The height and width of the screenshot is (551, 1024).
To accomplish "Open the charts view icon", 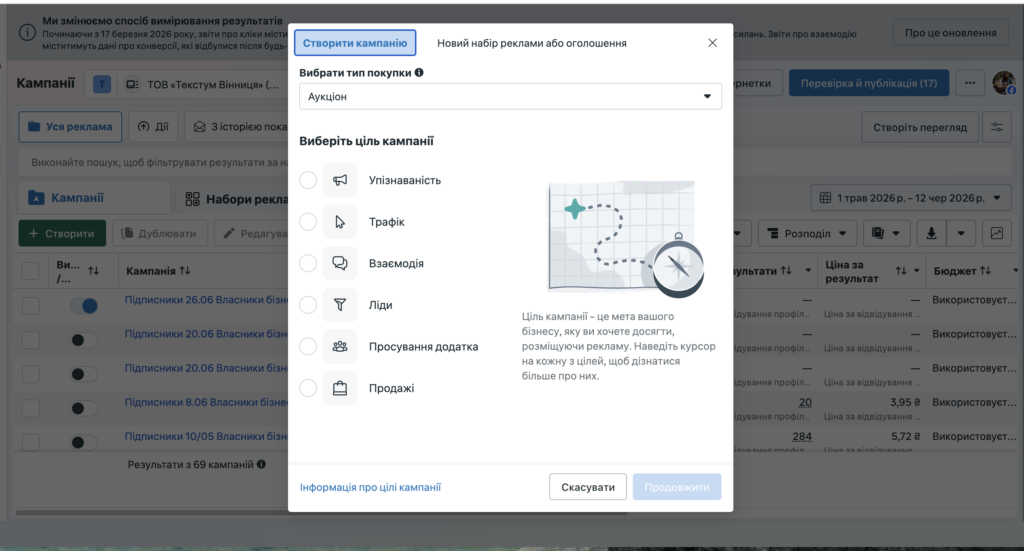I will [997, 234].
